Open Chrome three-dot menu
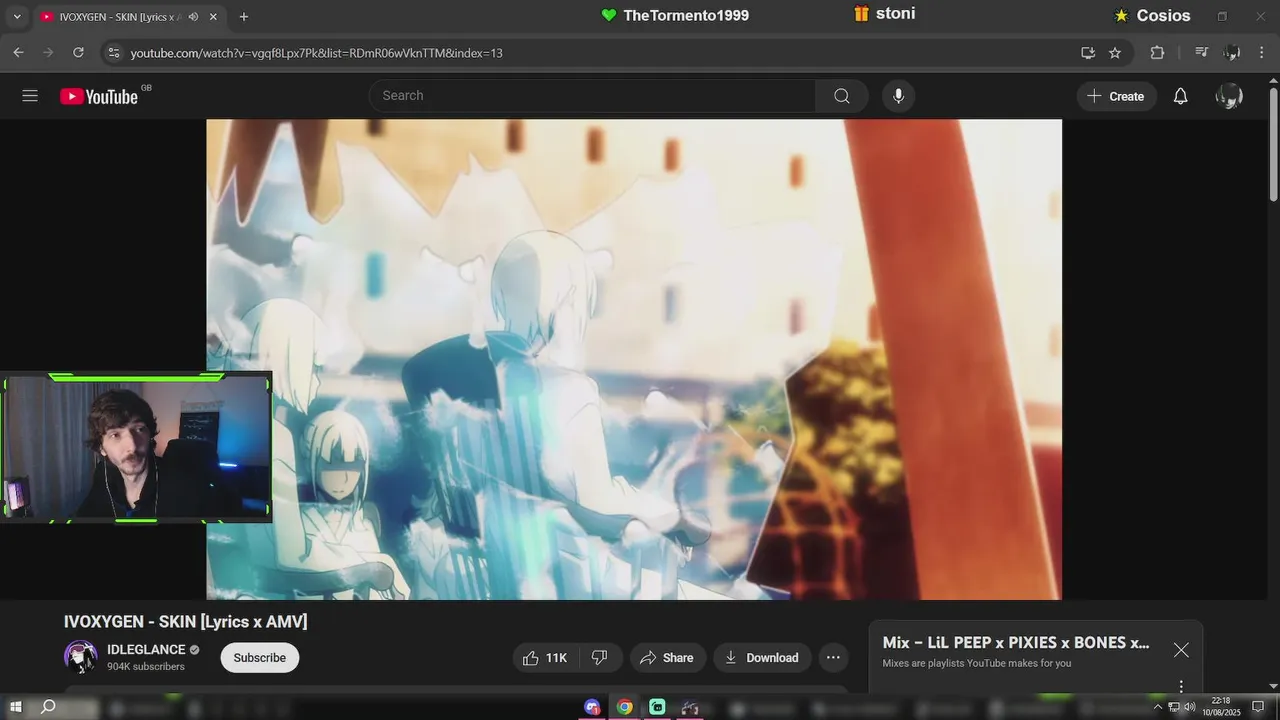The height and width of the screenshot is (720, 1280). pyautogui.click(x=1261, y=53)
